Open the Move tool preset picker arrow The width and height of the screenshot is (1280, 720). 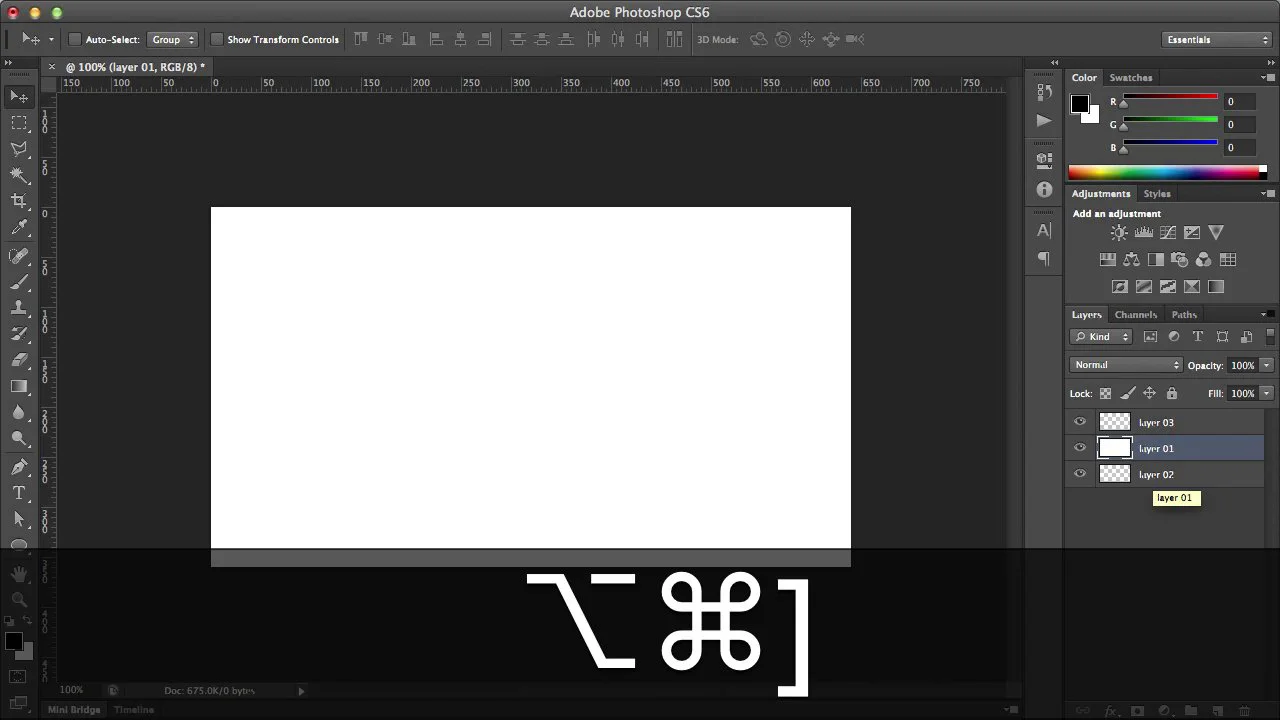[51, 40]
